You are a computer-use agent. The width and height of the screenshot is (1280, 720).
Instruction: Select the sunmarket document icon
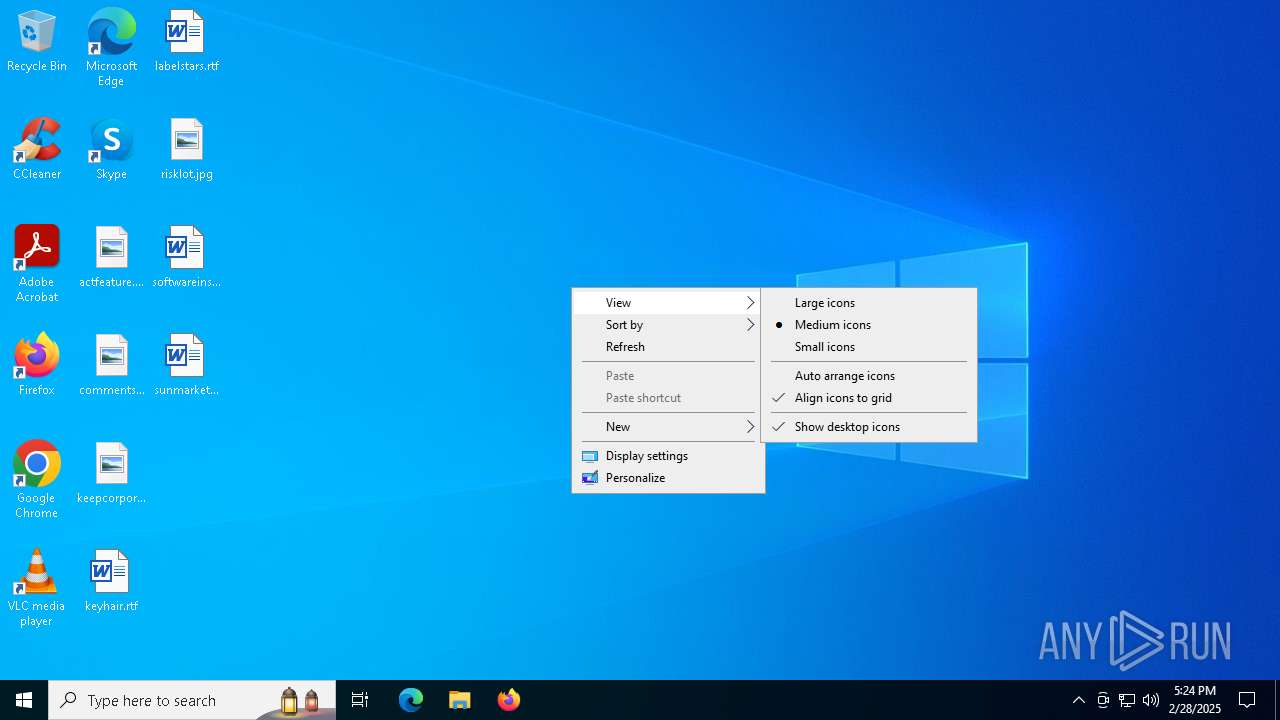pyautogui.click(x=186, y=366)
